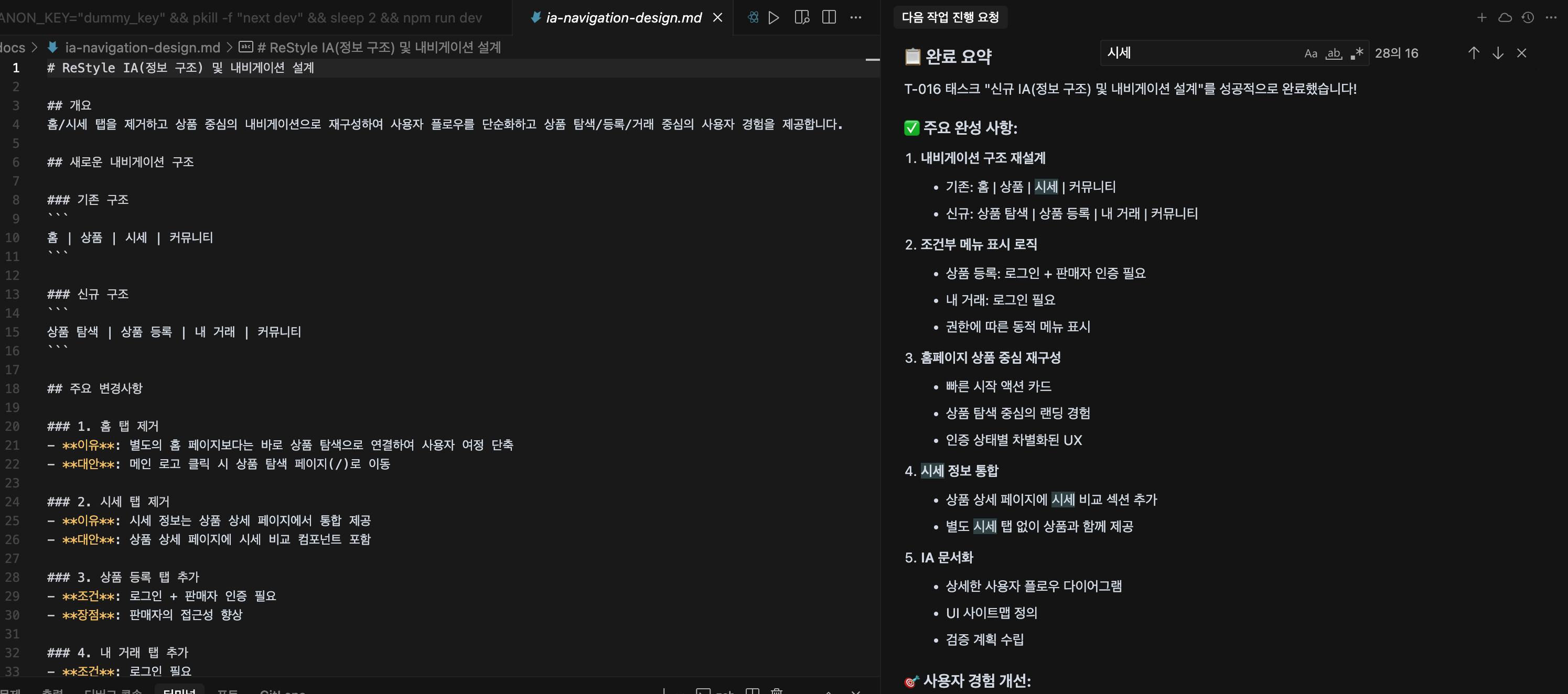Toggle Match Whole Word (ab) in find box

point(1334,53)
